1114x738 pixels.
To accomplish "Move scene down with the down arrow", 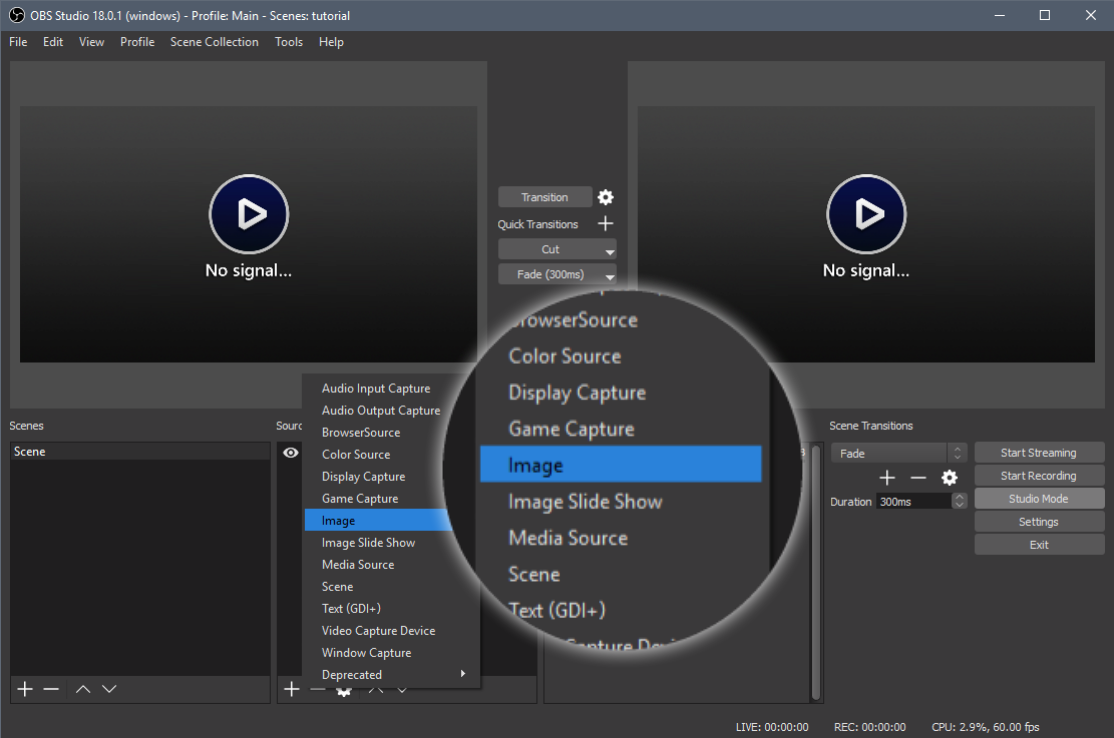I will pos(109,689).
